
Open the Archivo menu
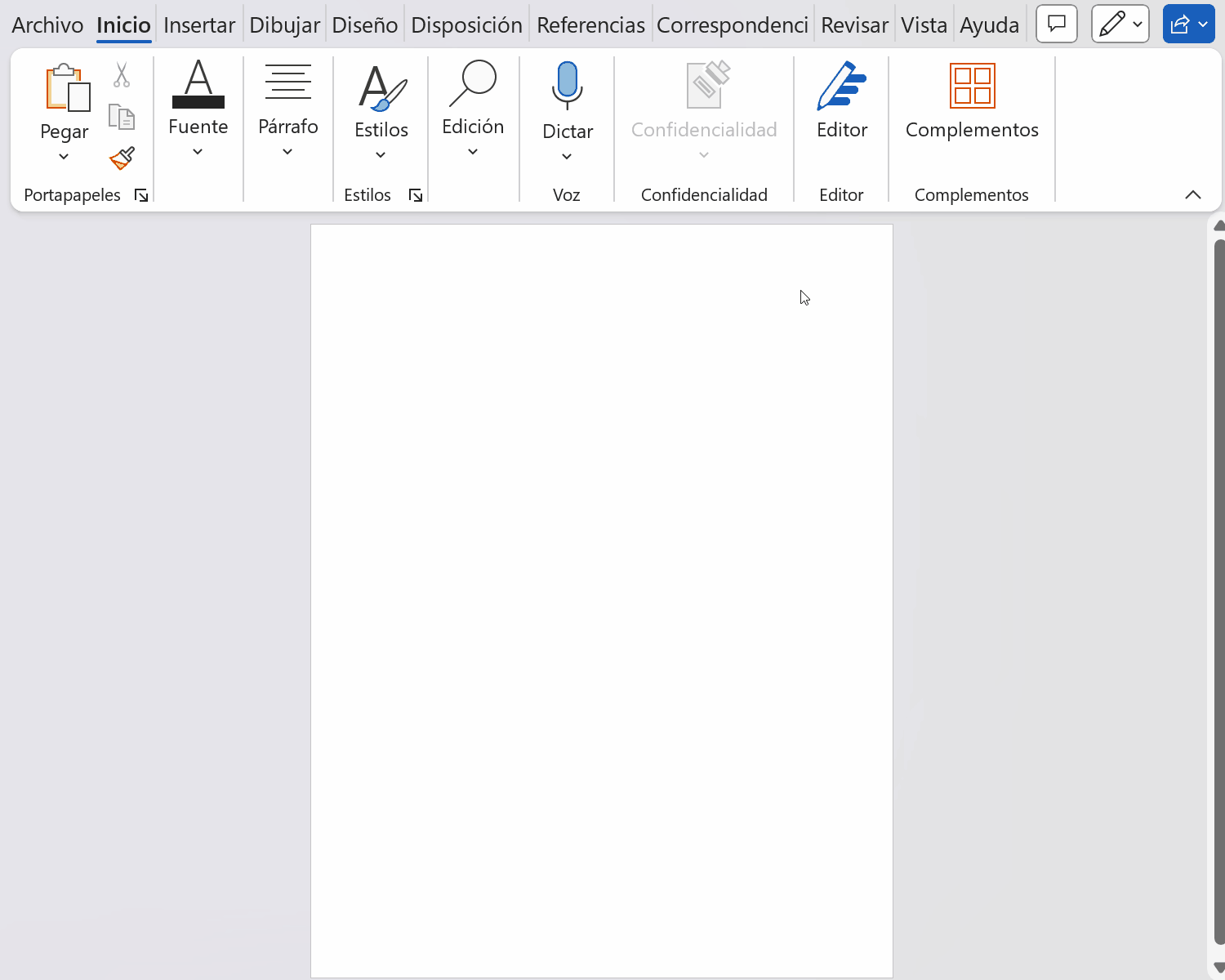(x=47, y=25)
